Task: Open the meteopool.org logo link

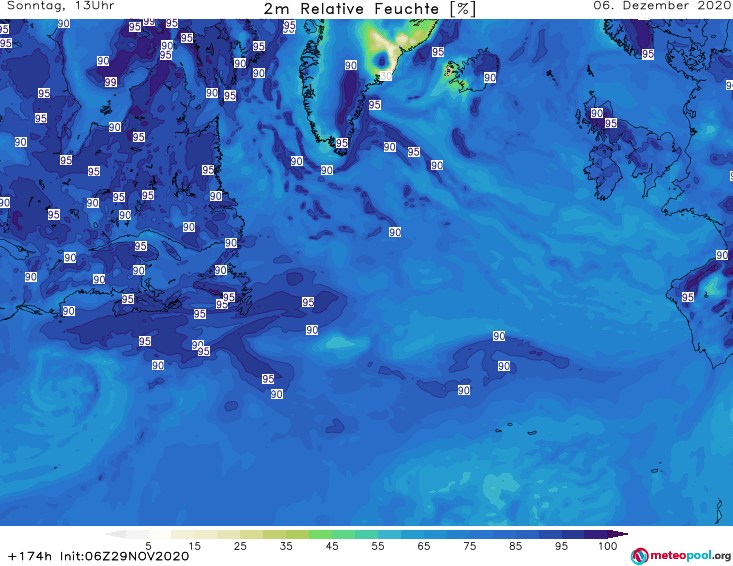Action: tap(681, 556)
